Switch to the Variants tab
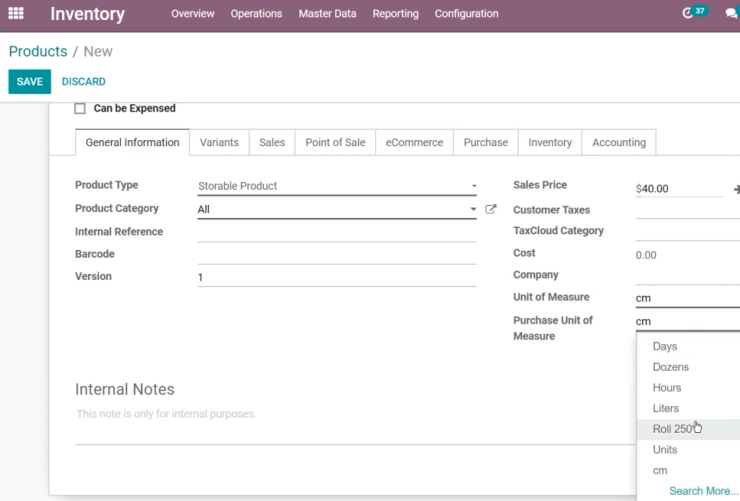The height and width of the screenshot is (501, 740). 219,142
